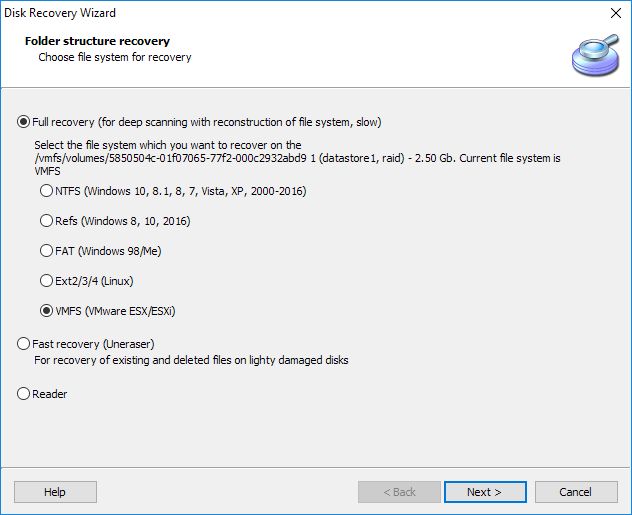Switch to Reader mode option
632x515 pixels.
click(x=42, y=394)
